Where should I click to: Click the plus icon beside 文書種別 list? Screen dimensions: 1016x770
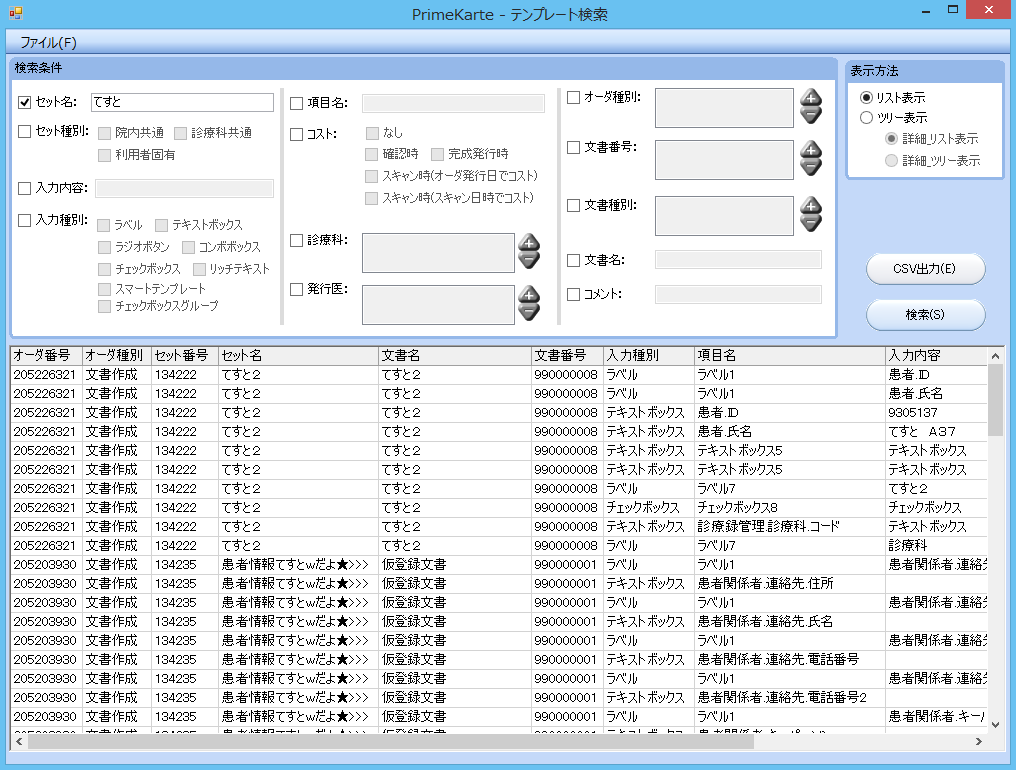tap(811, 207)
